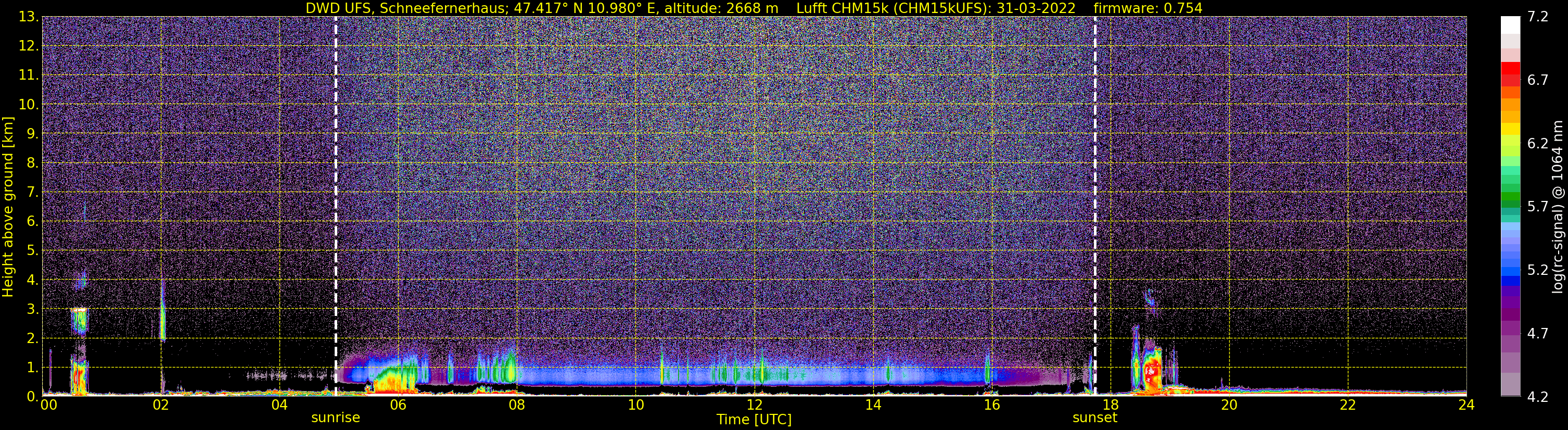Viewport: 1568px width, 430px height.
Task: Click the 16 time tick label
Action: [x=991, y=405]
